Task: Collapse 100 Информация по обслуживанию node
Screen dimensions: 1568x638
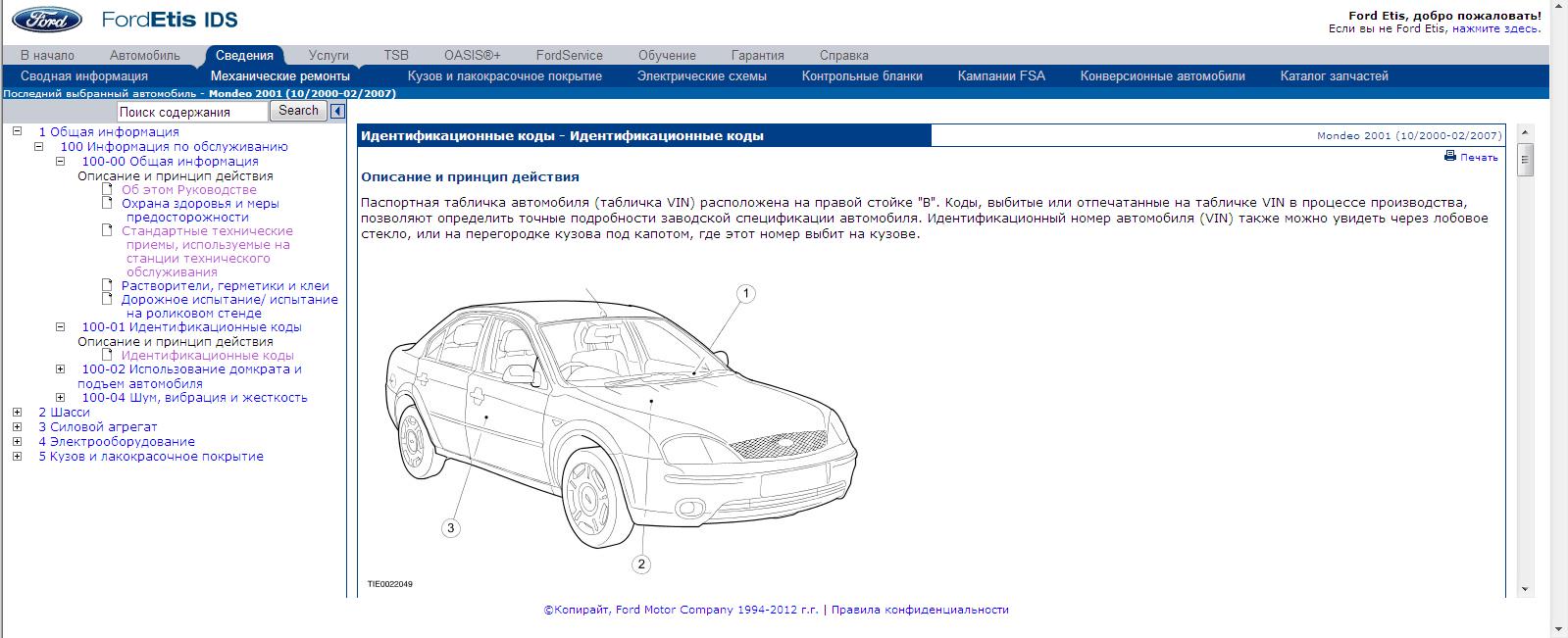Action: [38, 146]
